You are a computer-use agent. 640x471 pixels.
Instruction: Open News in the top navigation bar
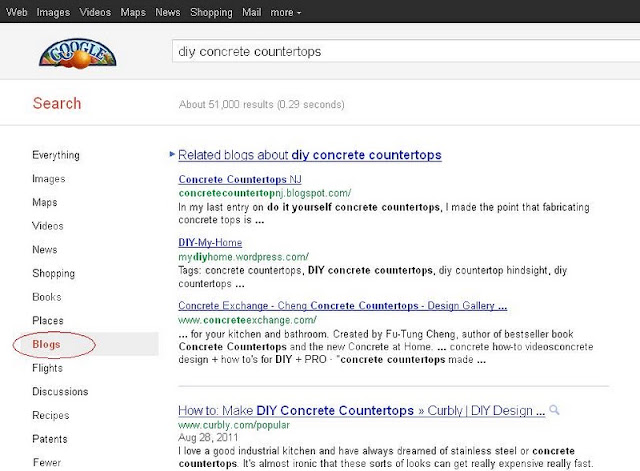coord(168,12)
